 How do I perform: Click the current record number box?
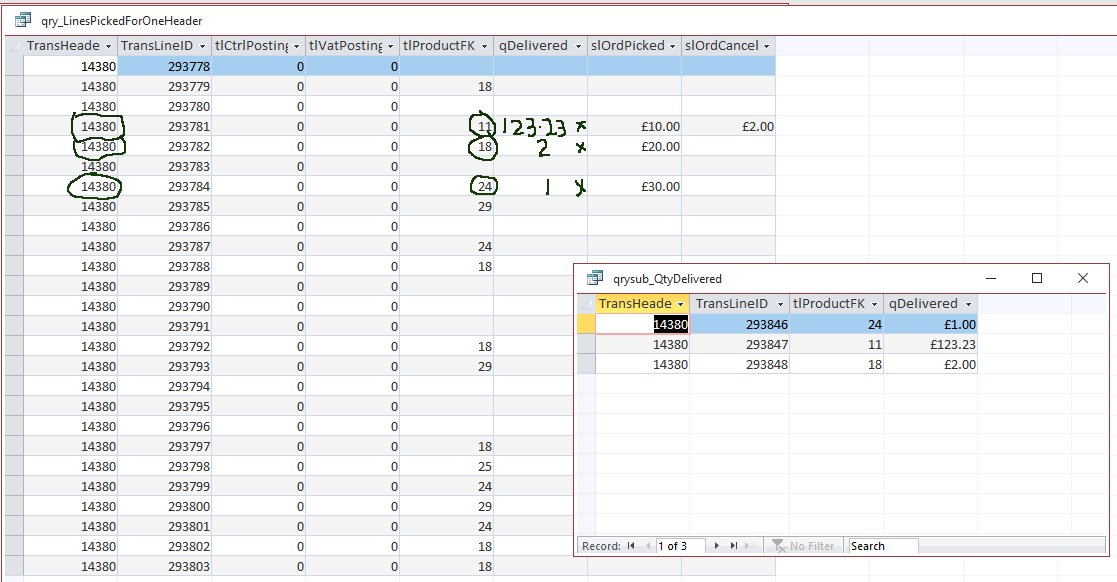pyautogui.click(x=680, y=546)
